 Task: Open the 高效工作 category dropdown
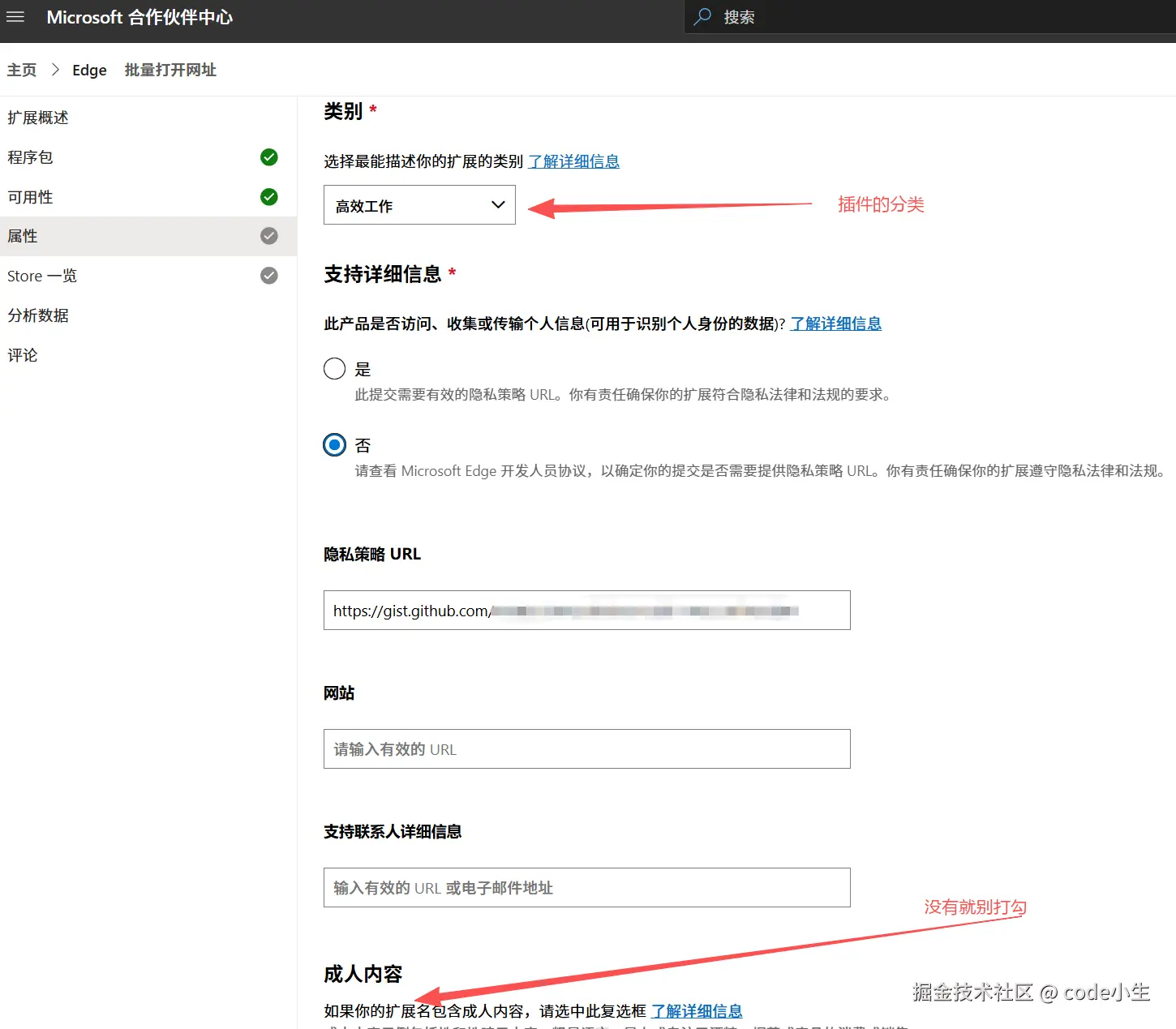coord(419,205)
